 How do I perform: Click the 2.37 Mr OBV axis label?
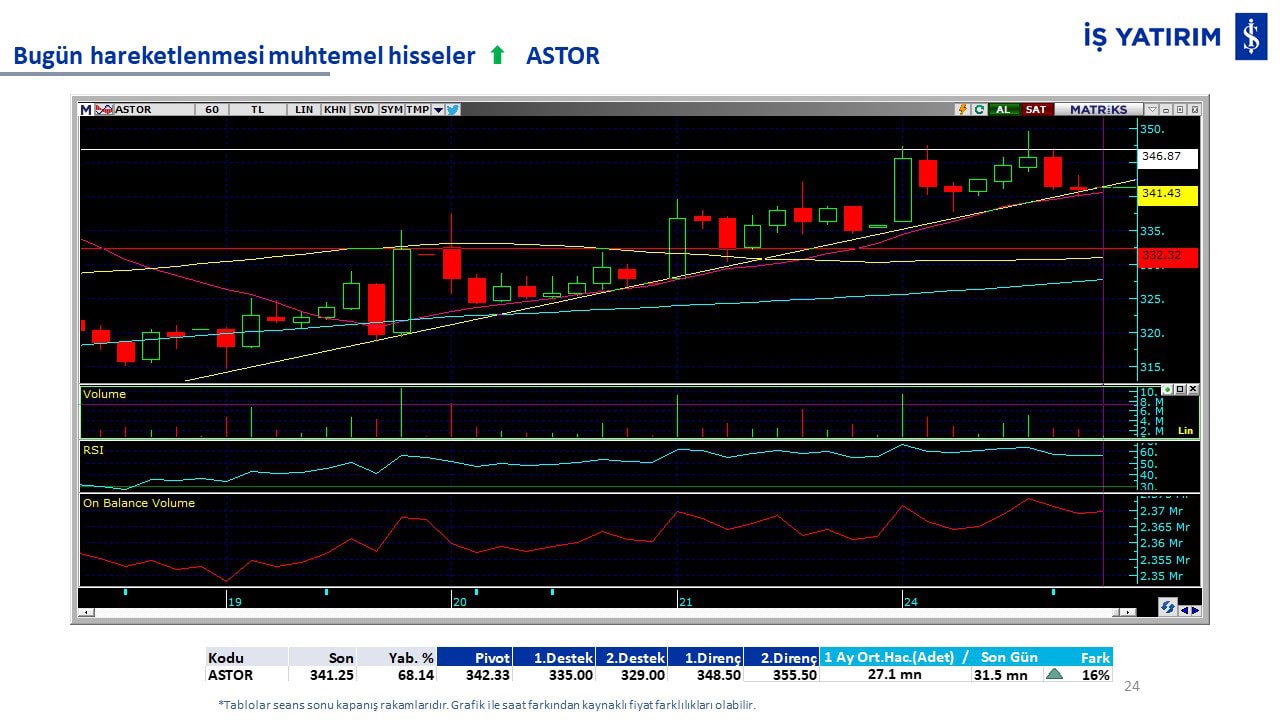coord(1163,511)
